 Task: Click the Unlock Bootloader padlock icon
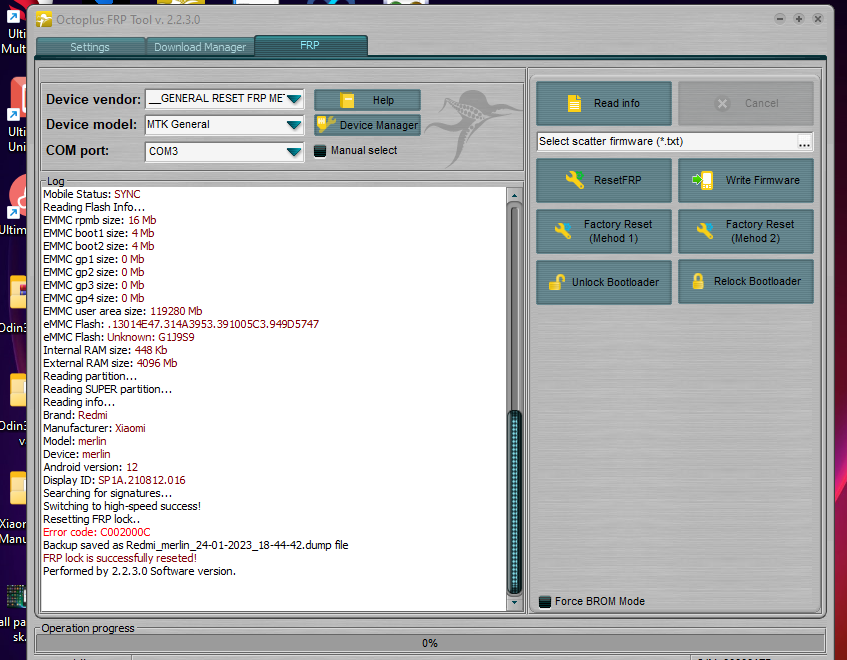coord(557,282)
